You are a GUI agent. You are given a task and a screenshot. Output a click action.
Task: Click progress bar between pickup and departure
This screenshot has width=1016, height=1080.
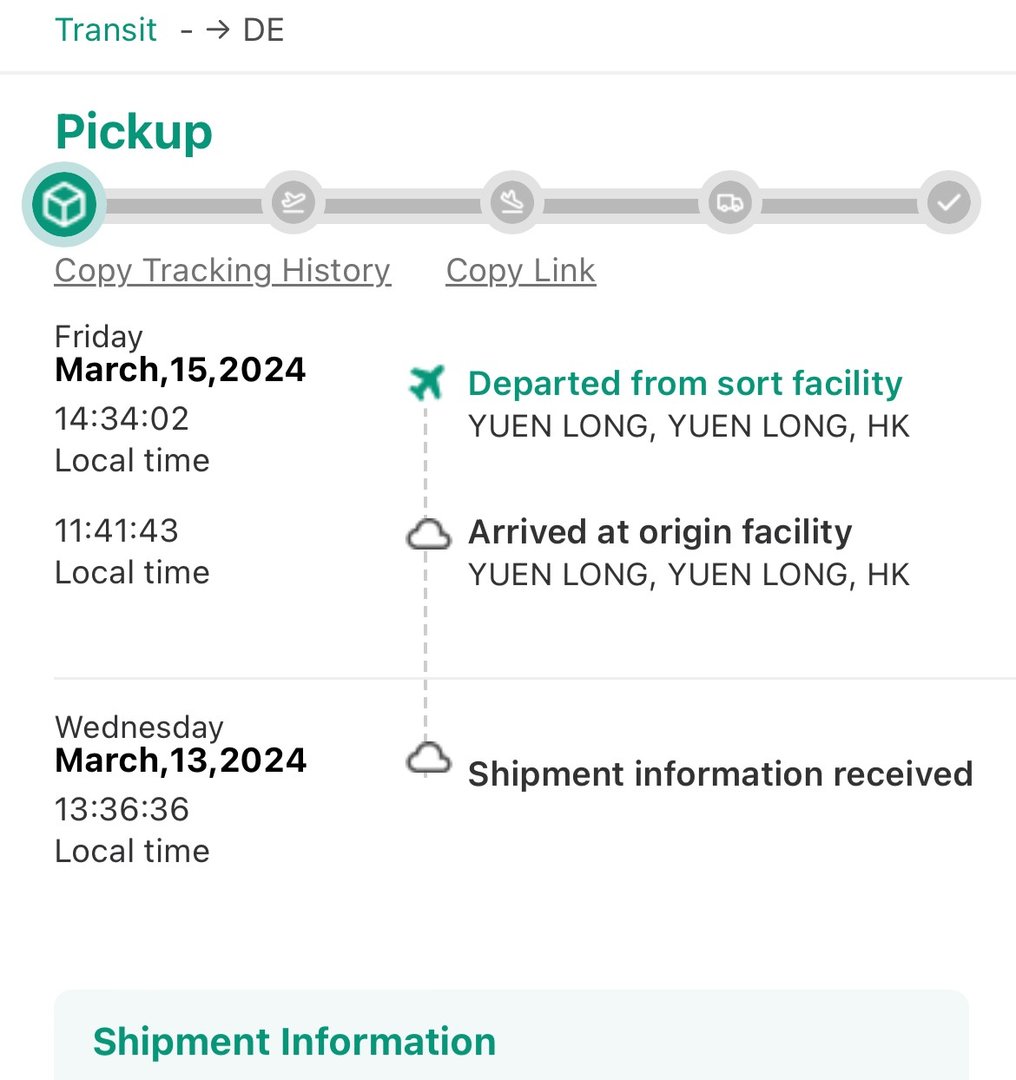pos(180,206)
